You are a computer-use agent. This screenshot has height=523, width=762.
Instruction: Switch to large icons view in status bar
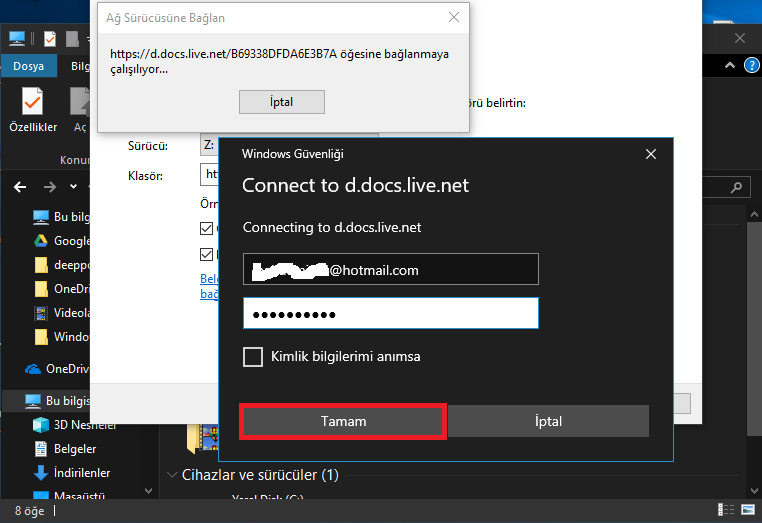pyautogui.click(x=748, y=509)
